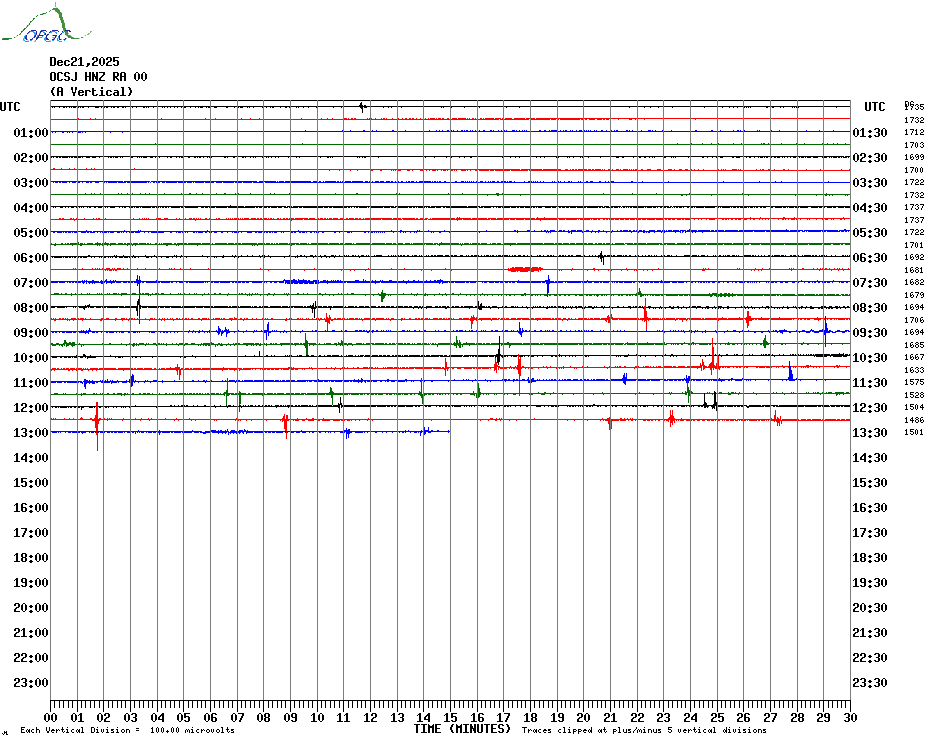
Task: Click the 06:30 half-hour label
Action: click(869, 258)
